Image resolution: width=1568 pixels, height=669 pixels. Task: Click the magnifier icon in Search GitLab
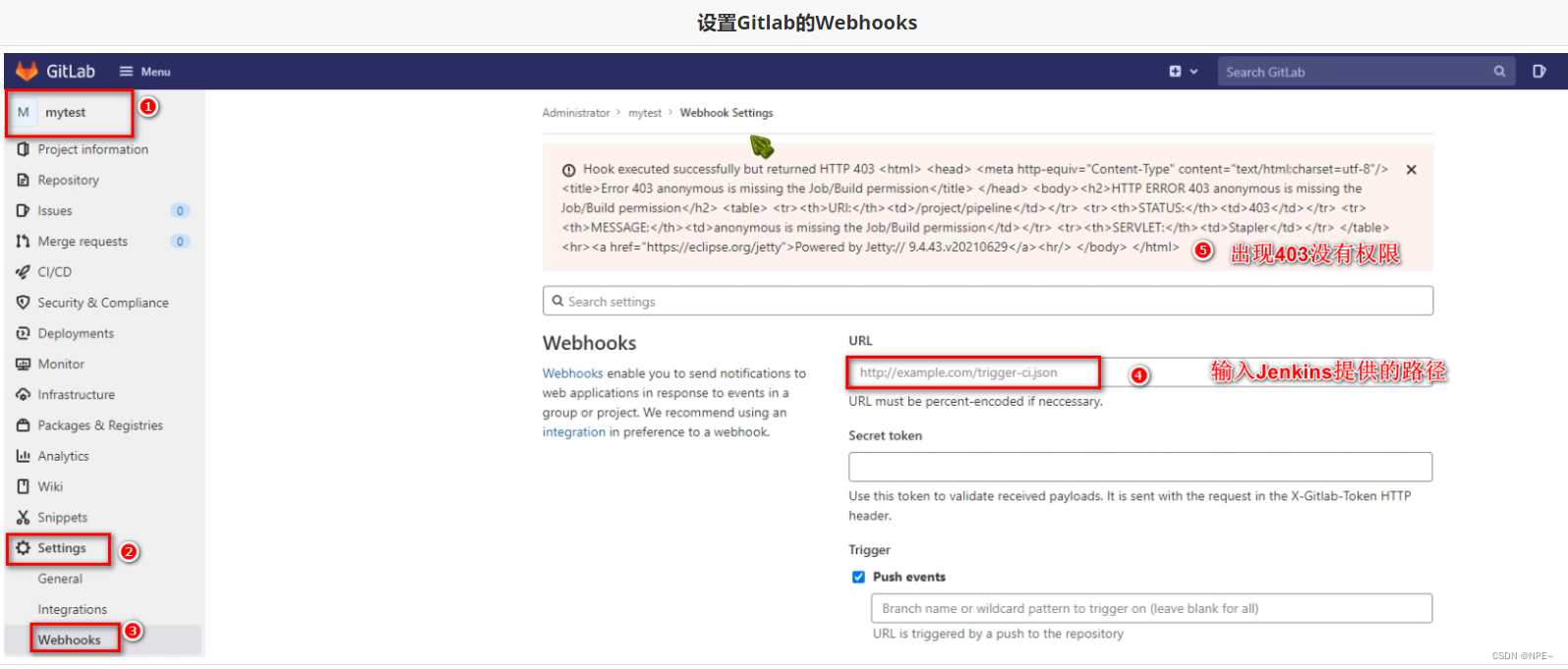(x=1499, y=72)
